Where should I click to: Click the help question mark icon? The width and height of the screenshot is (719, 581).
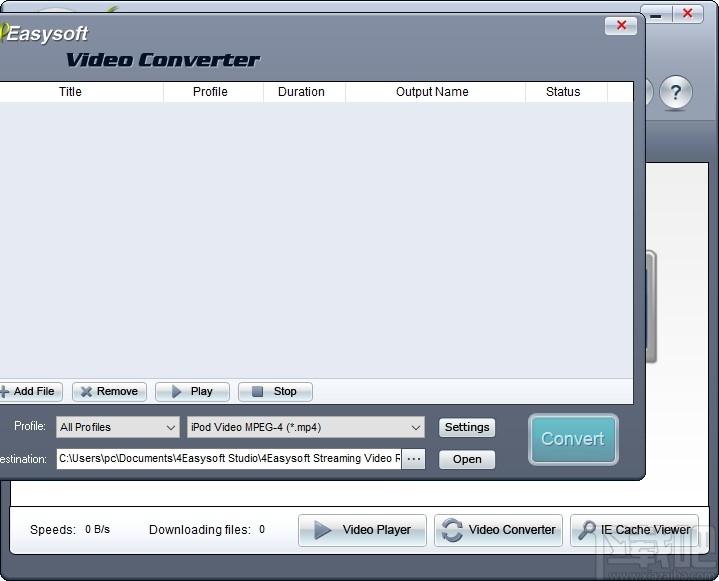click(x=676, y=93)
